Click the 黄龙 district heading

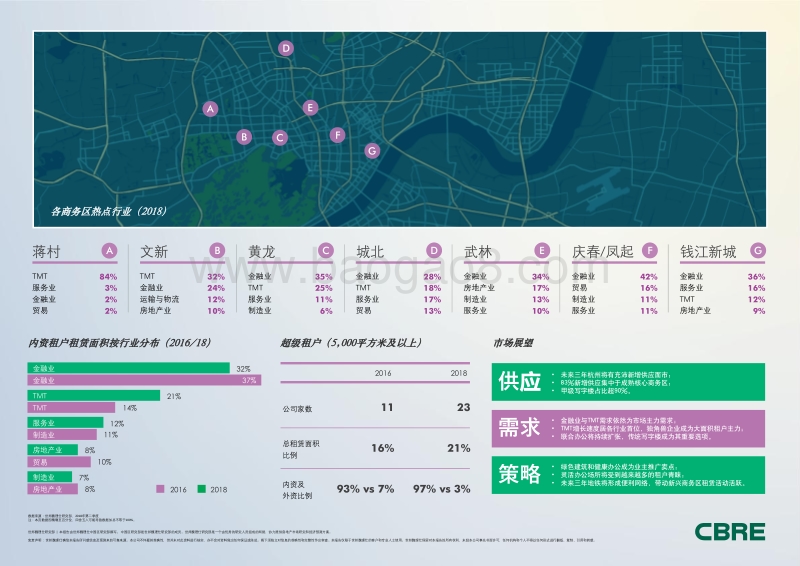point(262,252)
